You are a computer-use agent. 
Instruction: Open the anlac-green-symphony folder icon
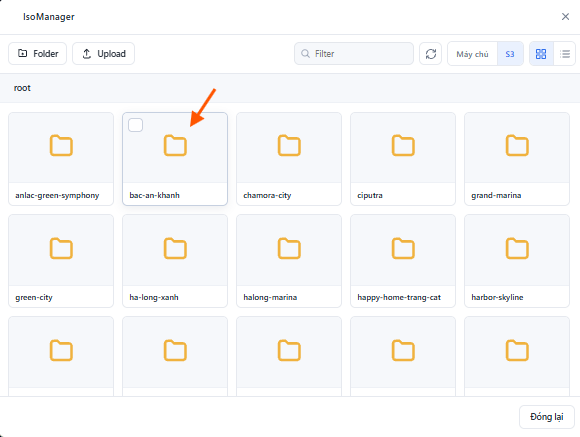[x=61, y=145]
